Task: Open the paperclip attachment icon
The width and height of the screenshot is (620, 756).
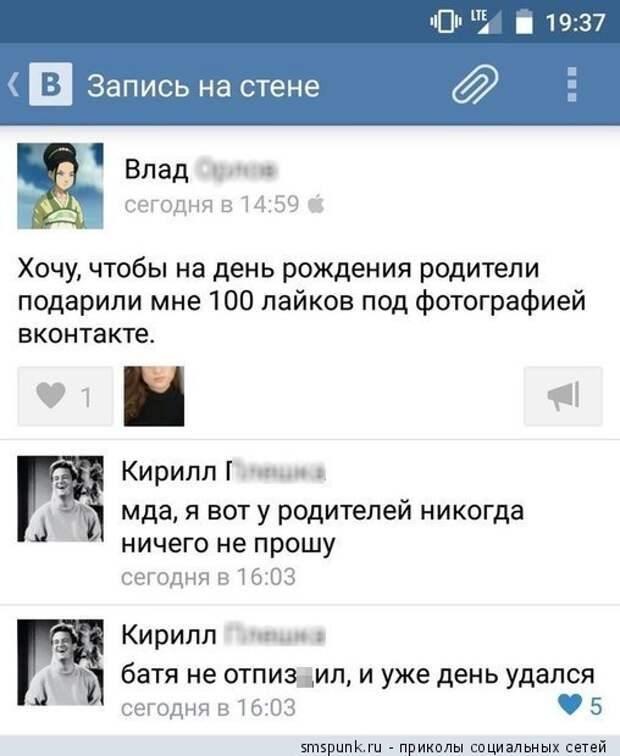Action: (x=475, y=84)
